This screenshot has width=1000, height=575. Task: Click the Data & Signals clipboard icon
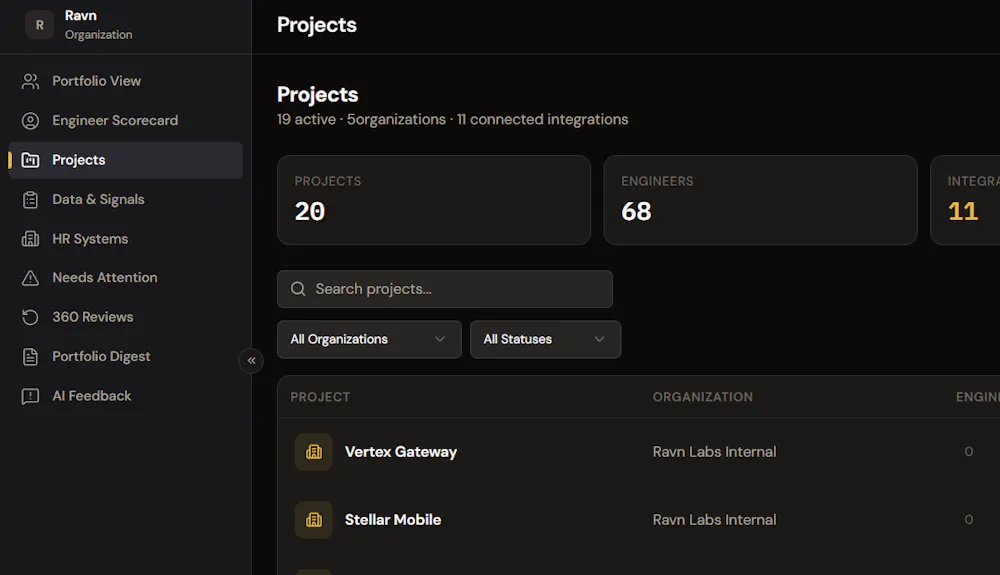(x=30, y=200)
